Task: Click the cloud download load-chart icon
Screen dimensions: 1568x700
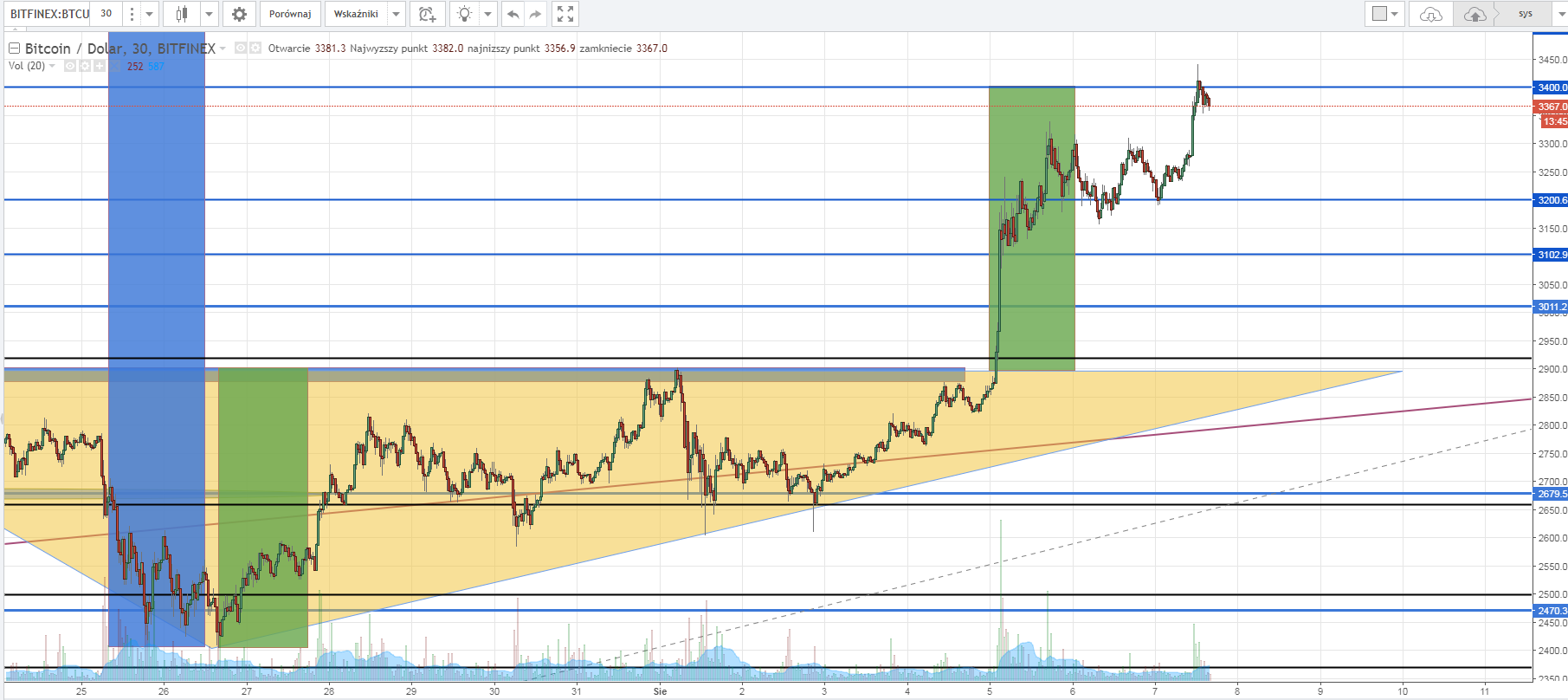Action: click(1431, 14)
